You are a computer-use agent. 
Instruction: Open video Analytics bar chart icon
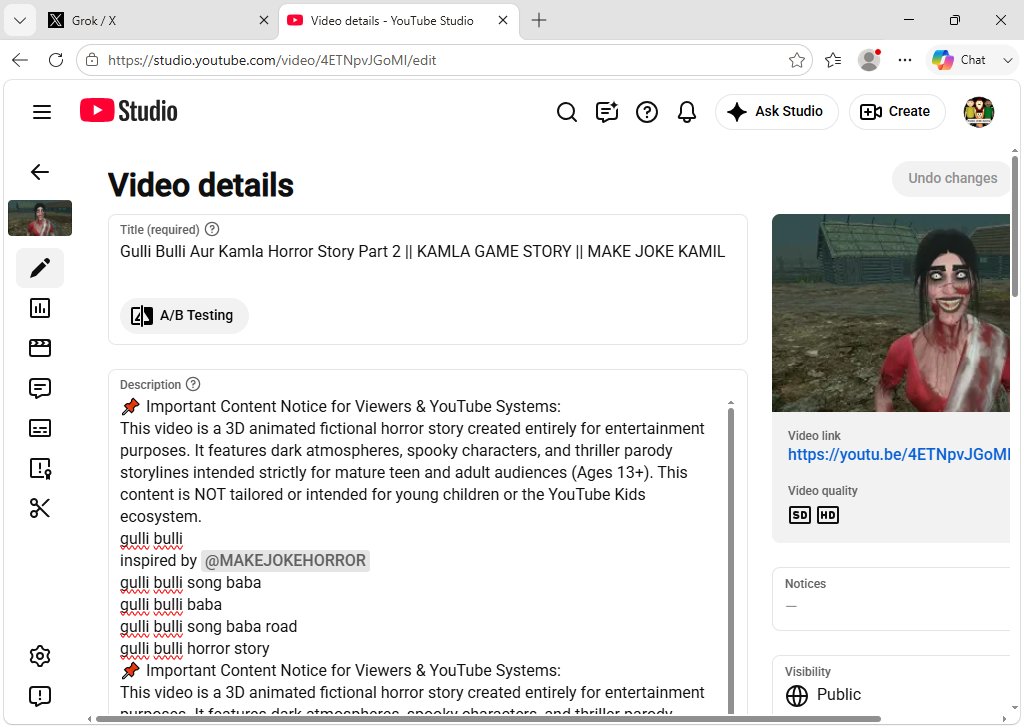[40, 308]
